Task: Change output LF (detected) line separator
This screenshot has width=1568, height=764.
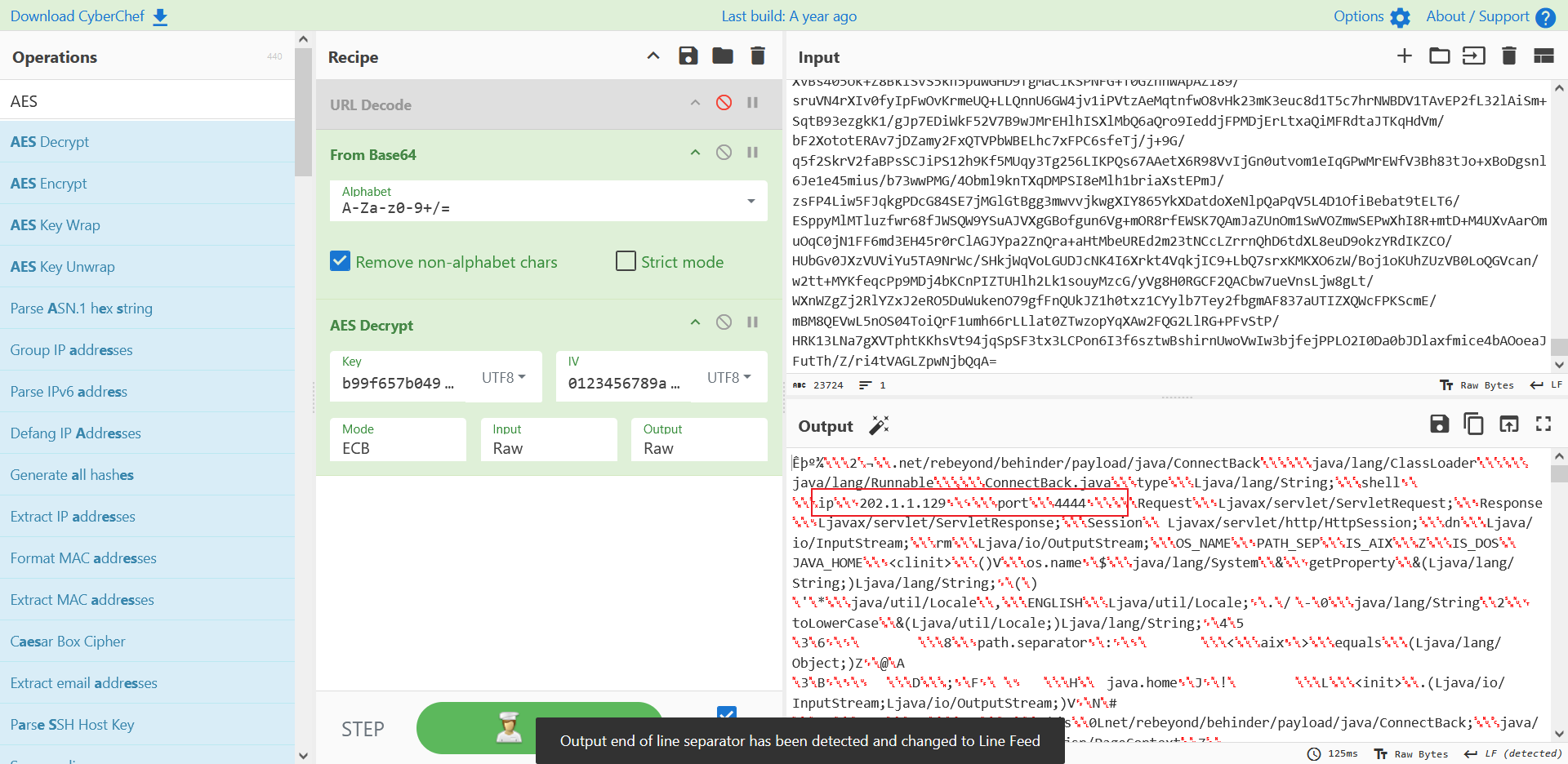Action: point(1512,754)
